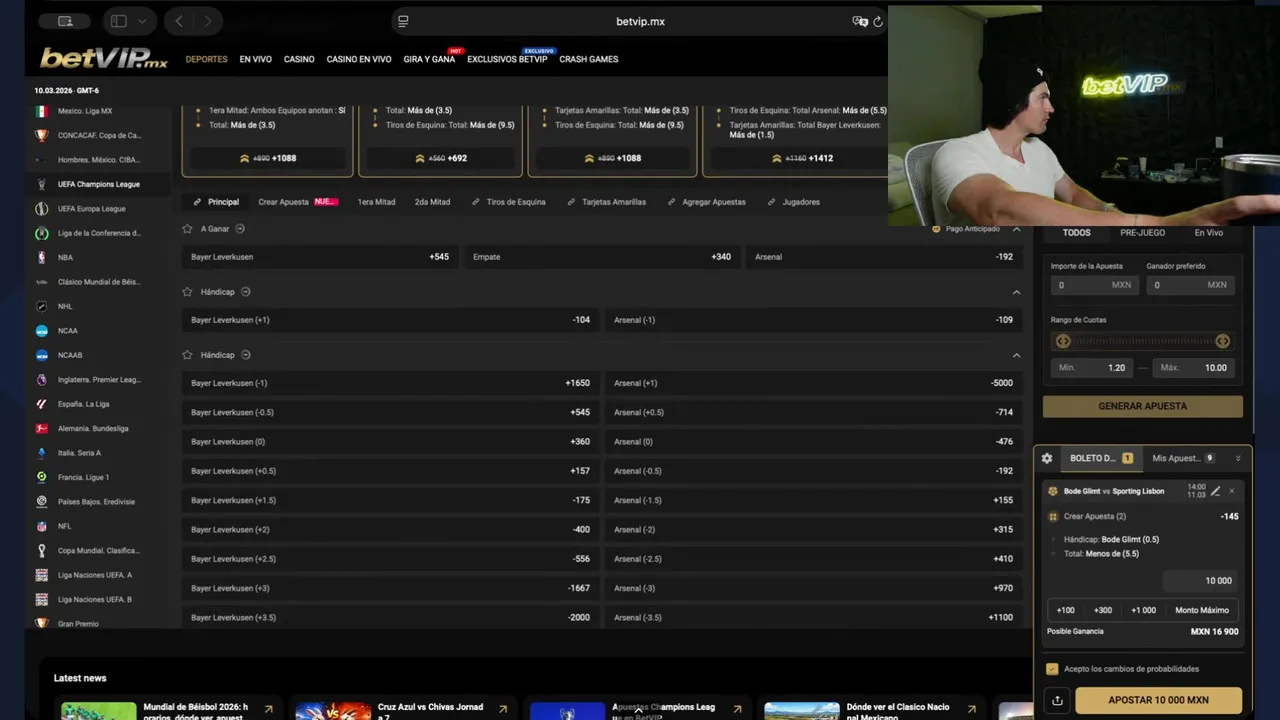Switch to Tarjetas Amarillas tab
This screenshot has width=1280, height=720.
pos(606,202)
